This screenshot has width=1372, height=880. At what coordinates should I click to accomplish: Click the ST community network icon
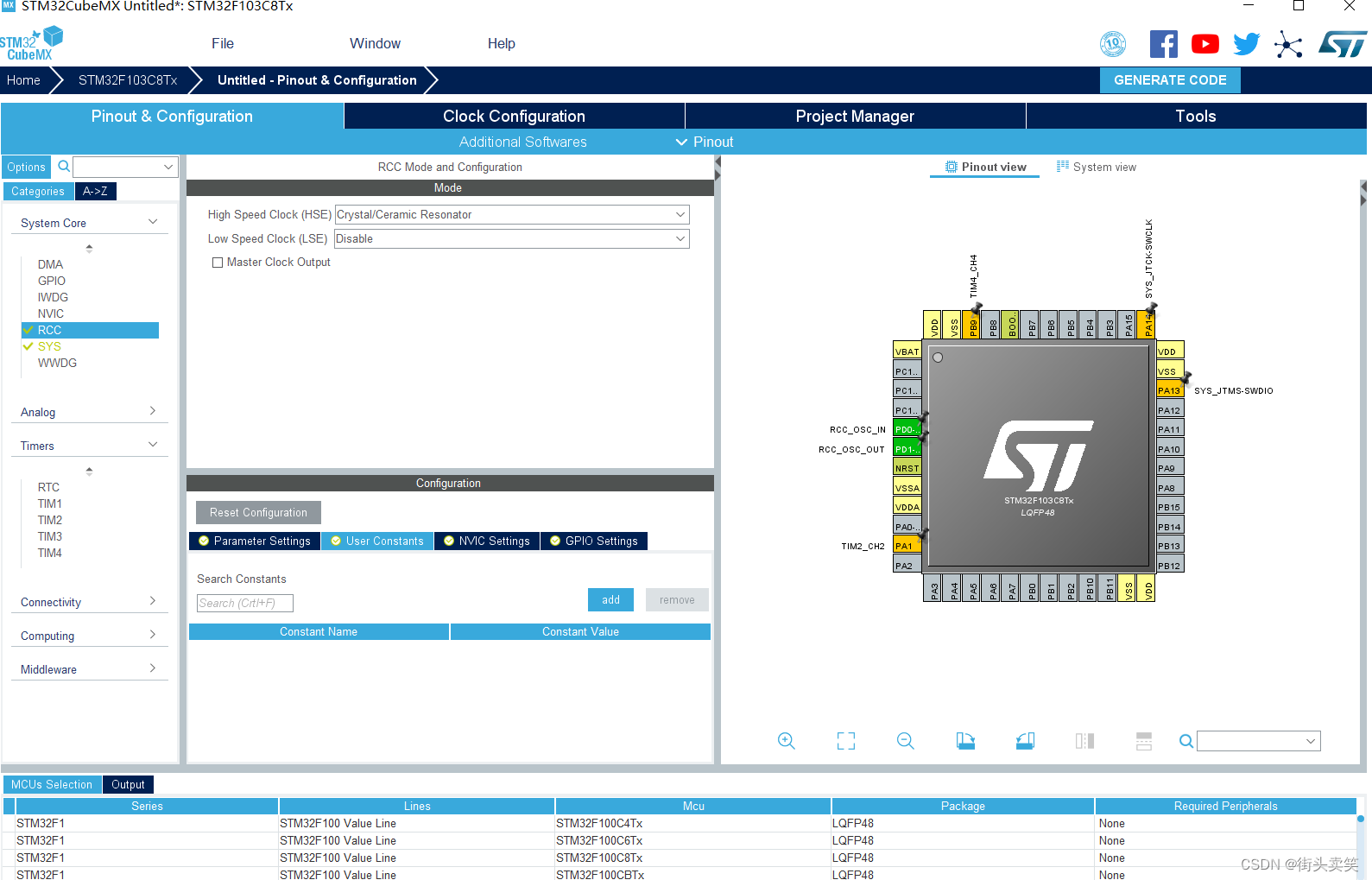(1288, 44)
